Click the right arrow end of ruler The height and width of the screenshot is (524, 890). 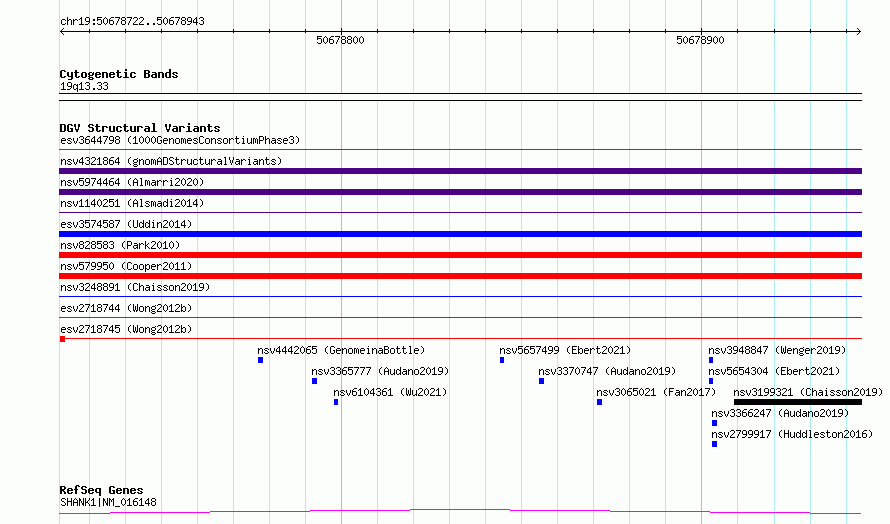pyautogui.click(x=858, y=32)
